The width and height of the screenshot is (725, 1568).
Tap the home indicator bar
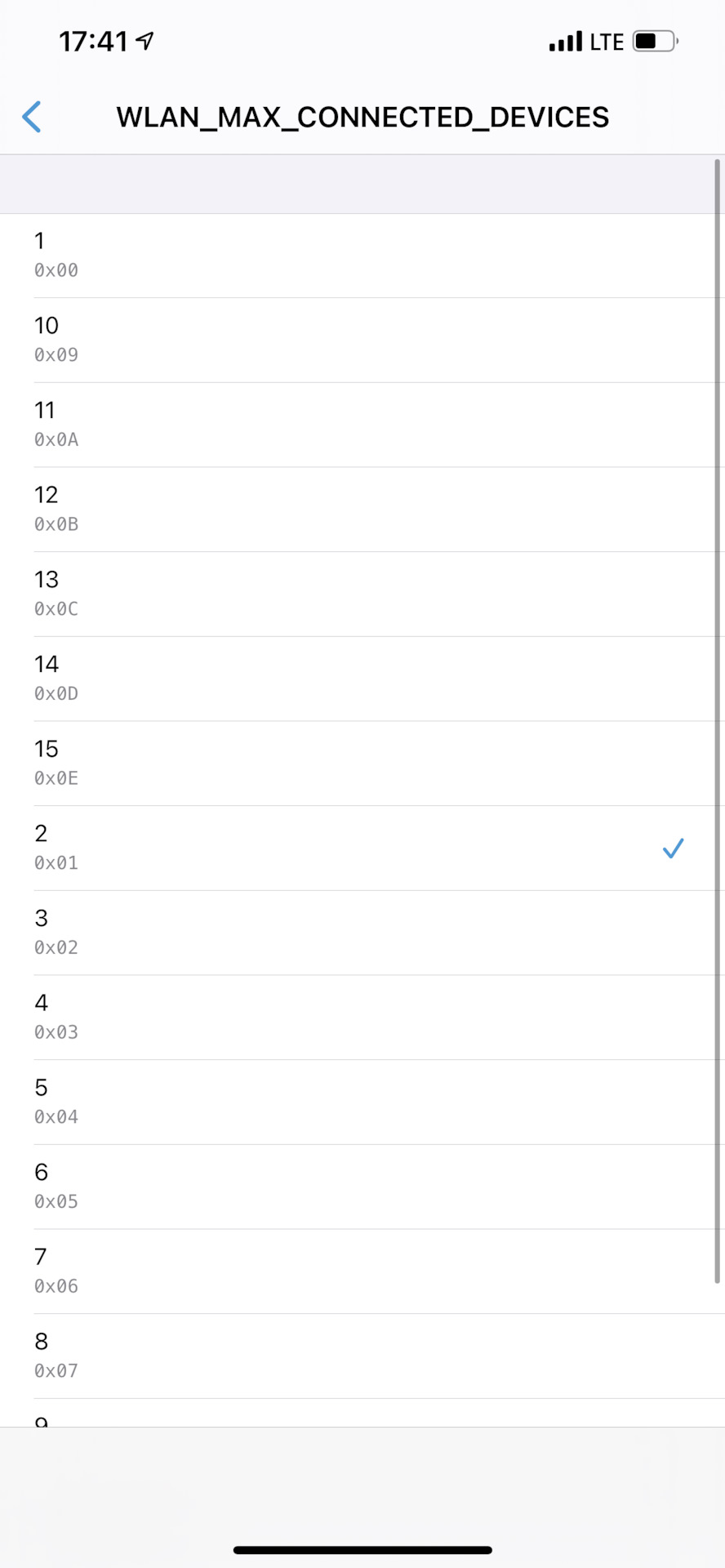click(x=362, y=1549)
